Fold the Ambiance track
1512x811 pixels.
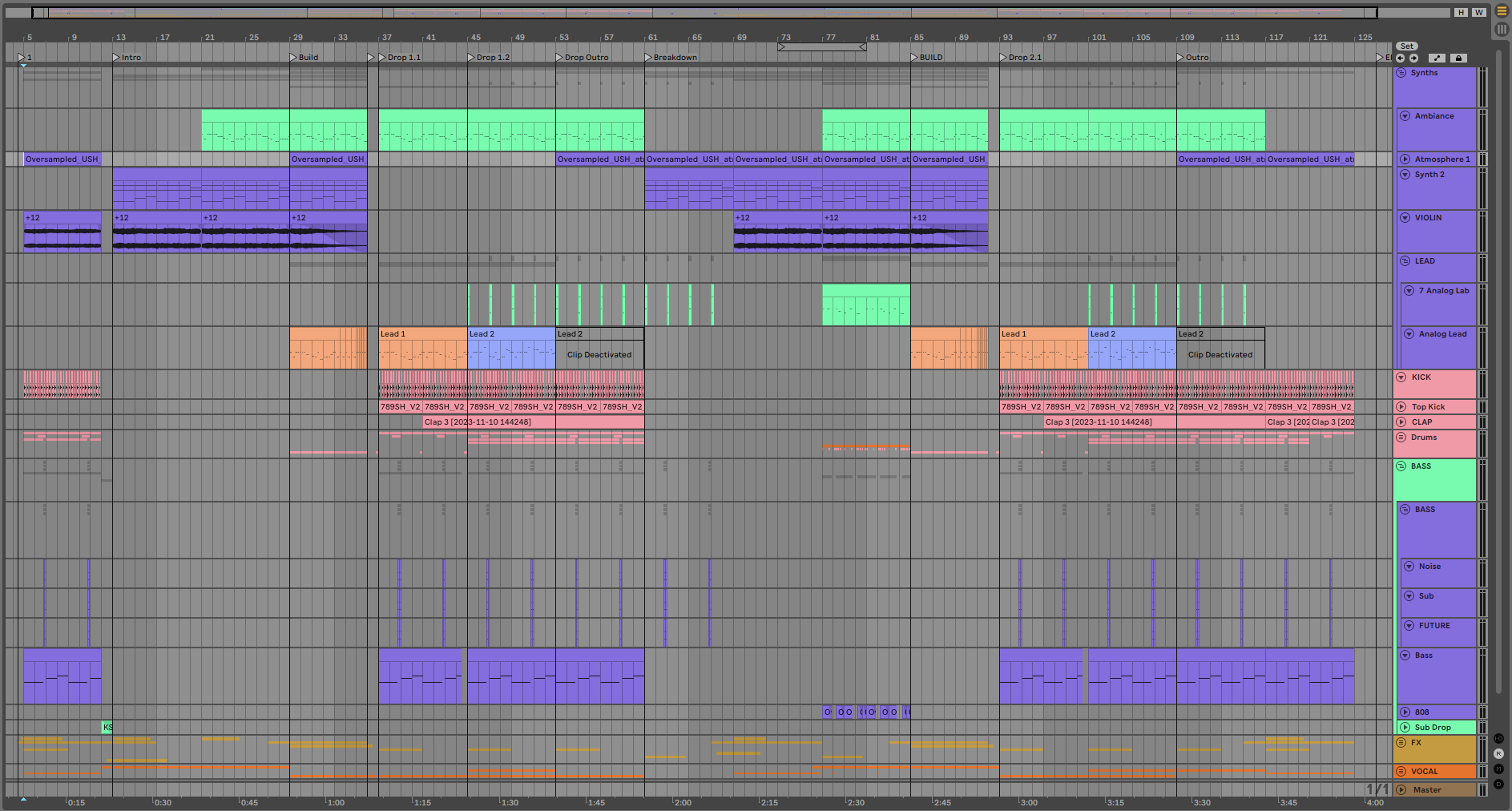(1405, 116)
